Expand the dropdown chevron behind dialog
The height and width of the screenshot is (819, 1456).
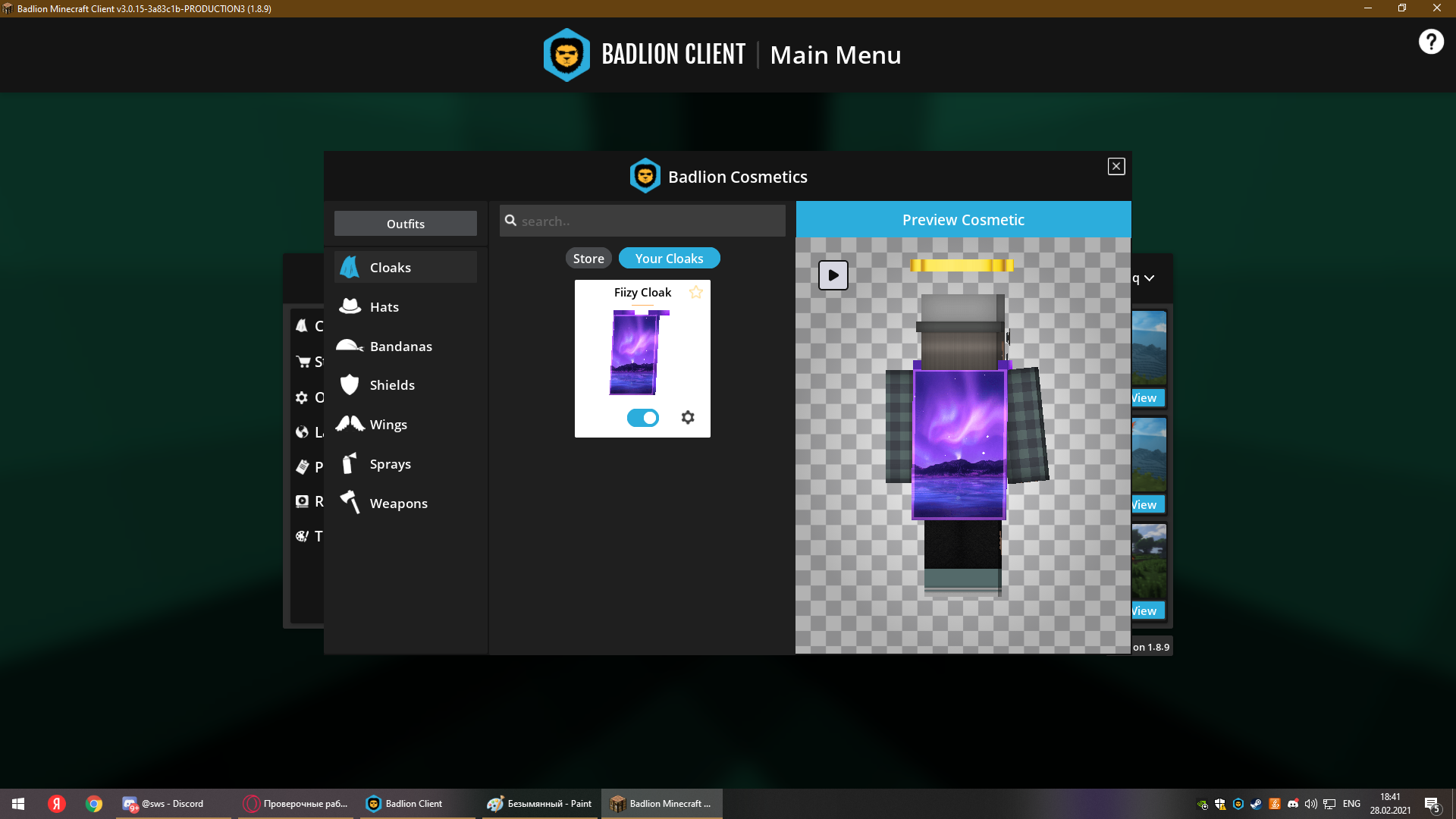point(1150,278)
